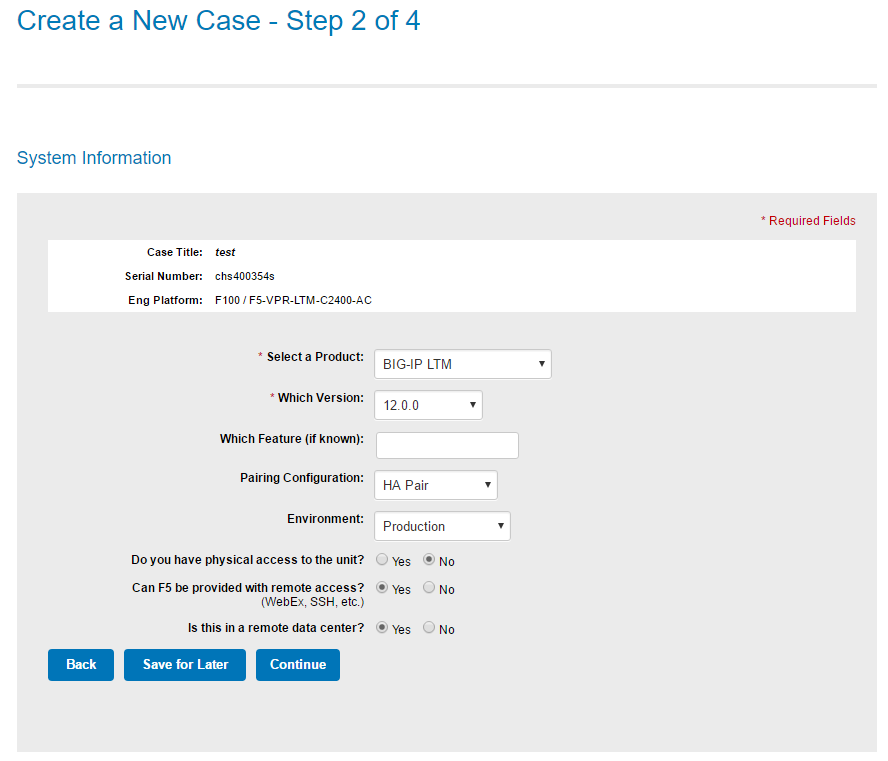Viewport: 888px width, 761px height.
Task: Click Eng Platform value F100 / F5-VPR-LTM-C2400-AC
Action: (x=293, y=300)
